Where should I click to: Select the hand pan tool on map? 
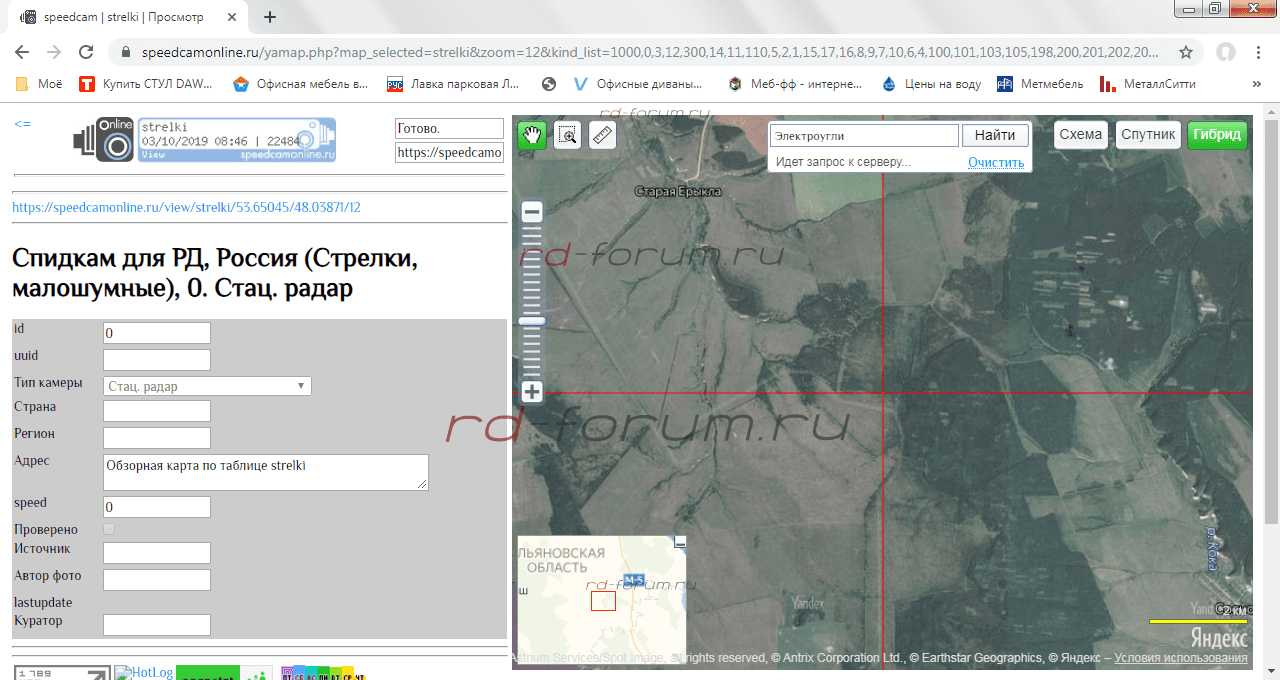click(532, 135)
